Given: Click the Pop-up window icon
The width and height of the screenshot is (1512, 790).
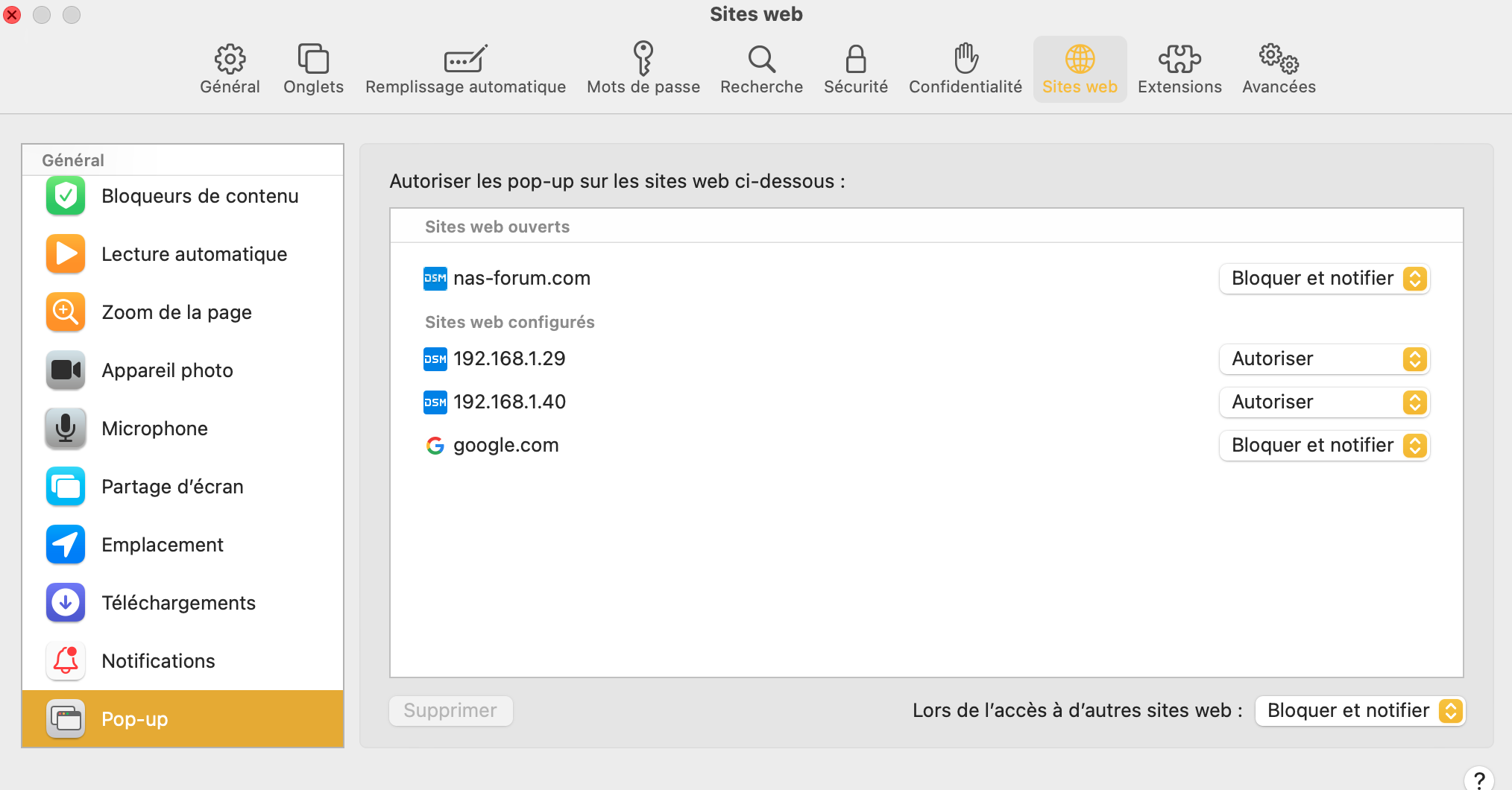Looking at the screenshot, I should point(66,719).
